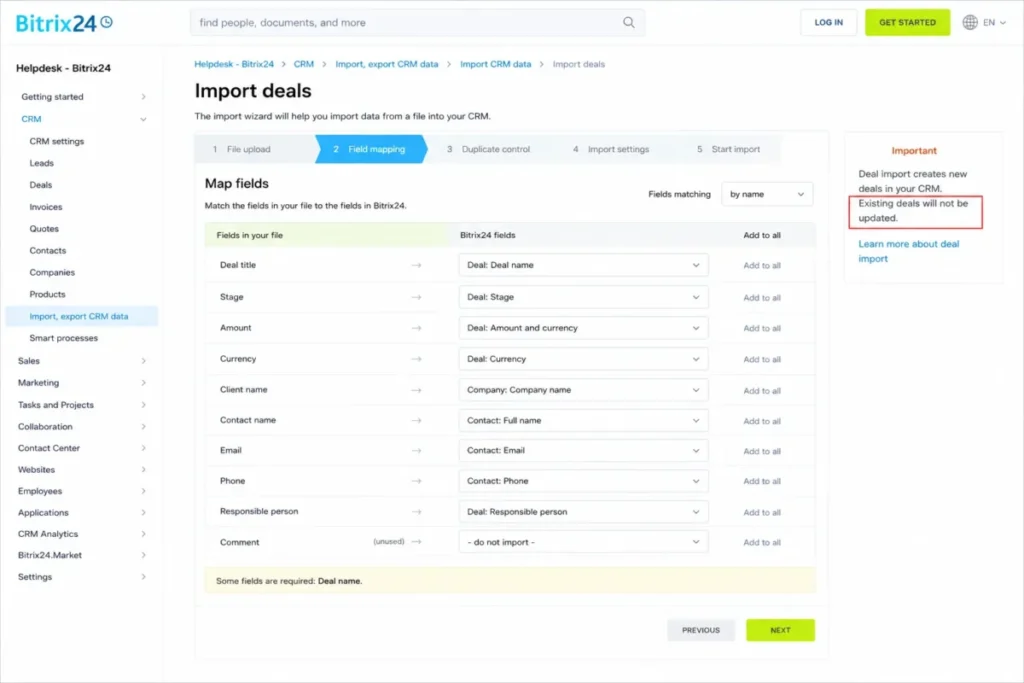Go to step 3 Duplicate control
The height and width of the screenshot is (683, 1024).
coord(488,149)
